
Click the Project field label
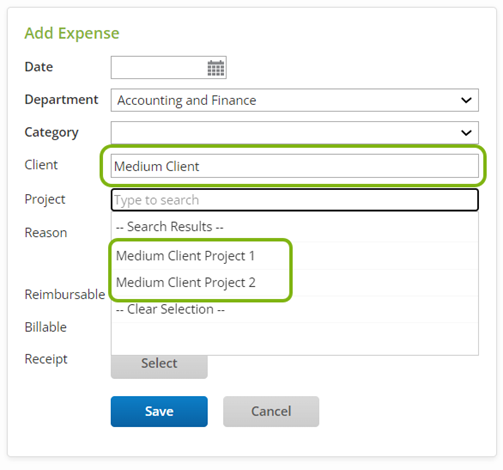point(45,200)
